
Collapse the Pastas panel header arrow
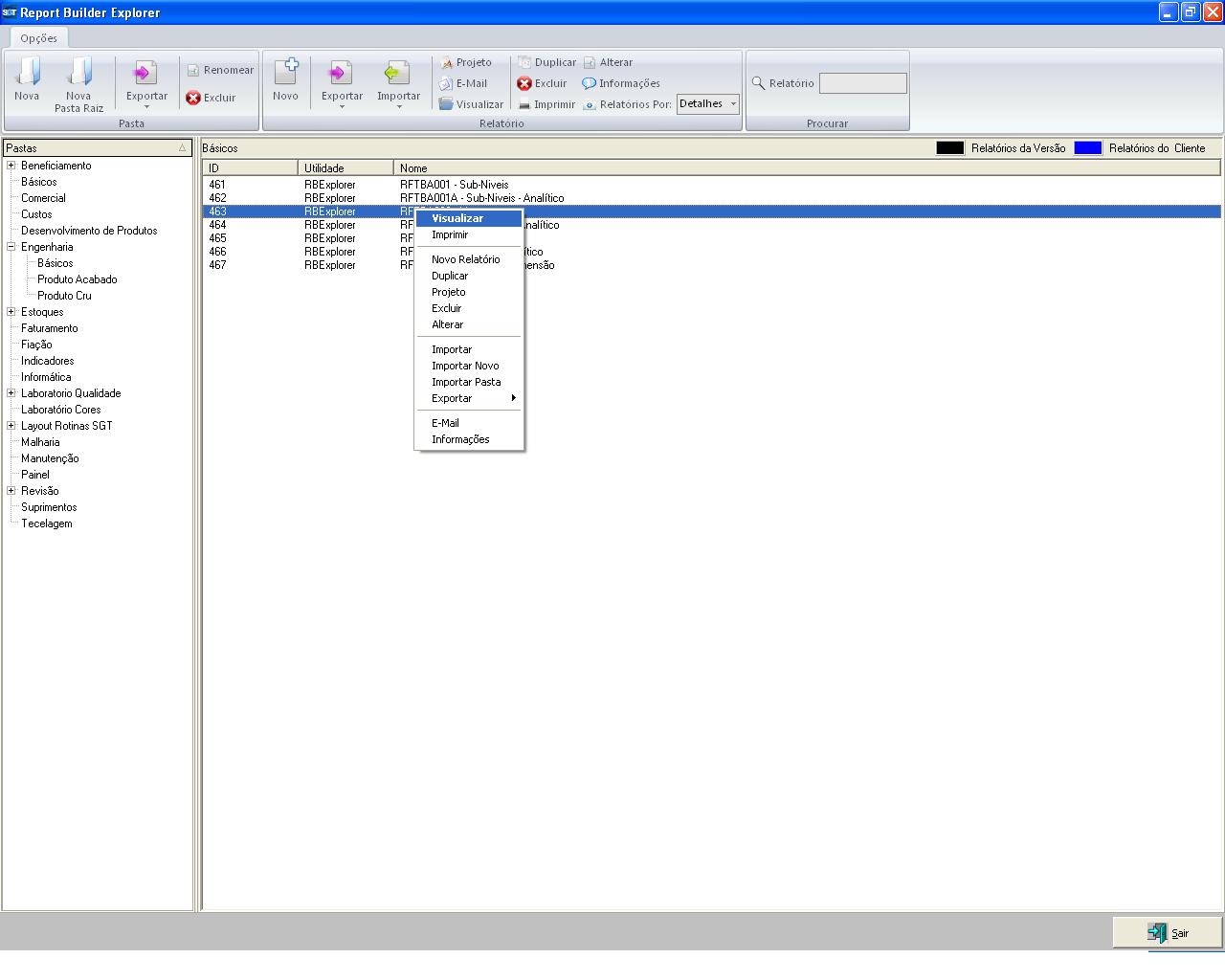[x=183, y=148]
